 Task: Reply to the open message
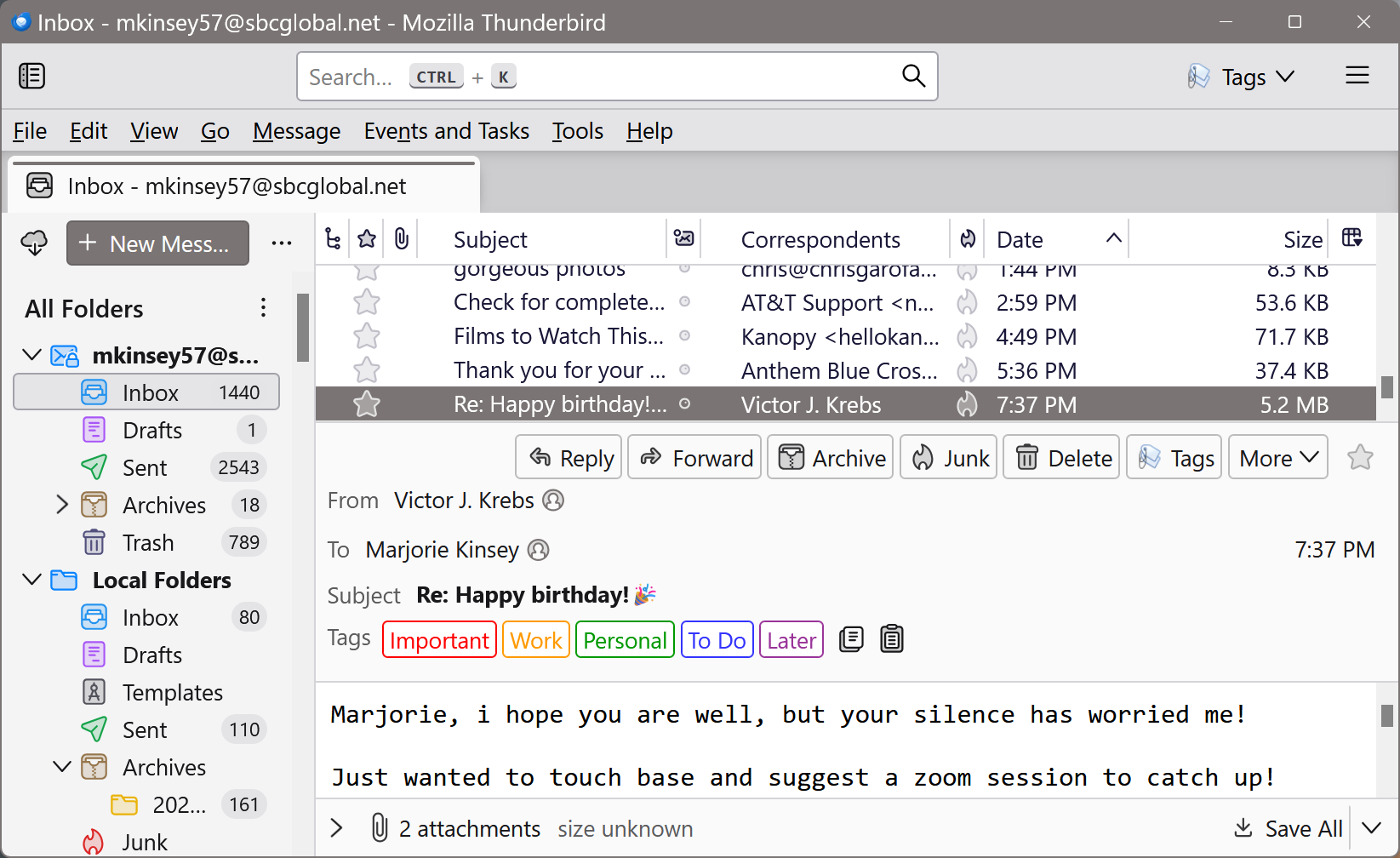coord(569,457)
